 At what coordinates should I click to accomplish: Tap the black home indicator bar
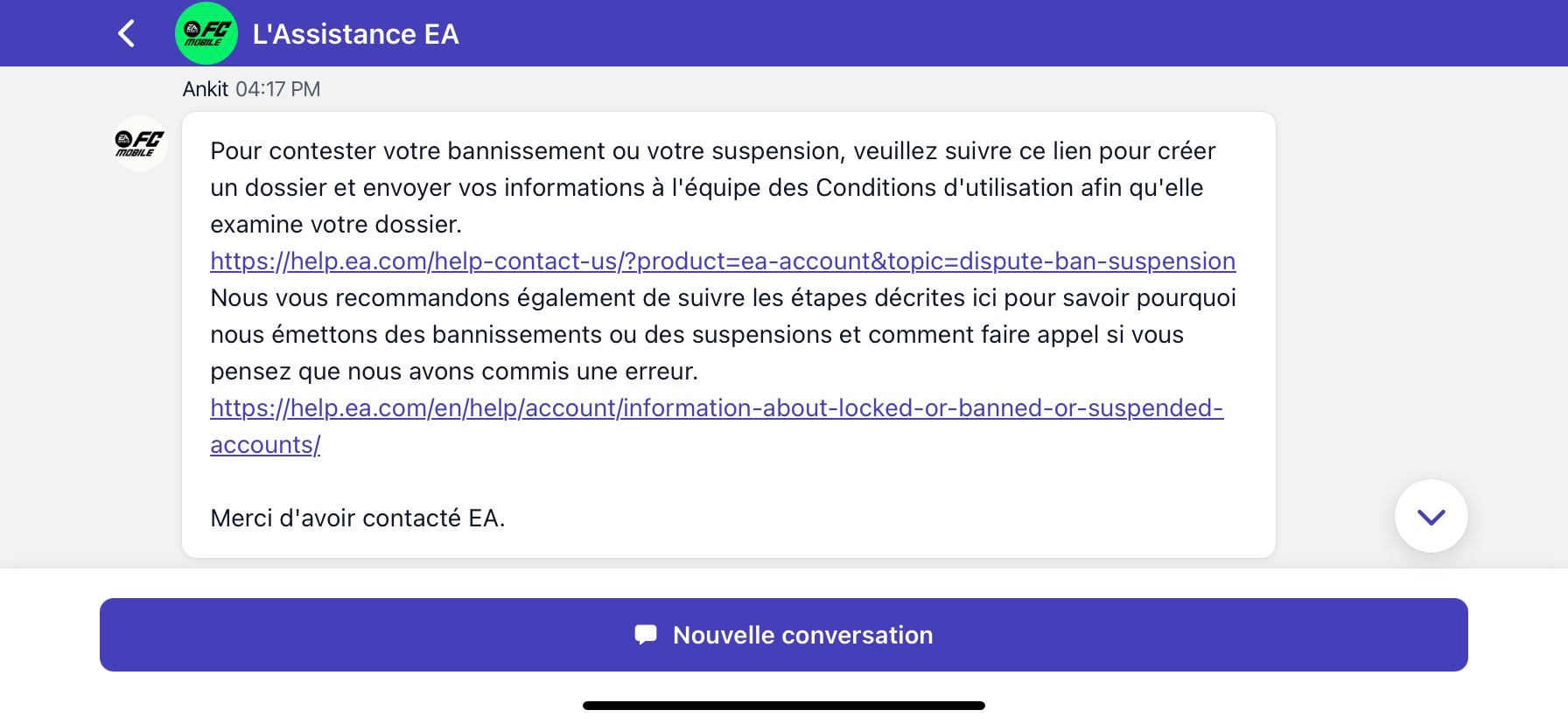coord(783,706)
